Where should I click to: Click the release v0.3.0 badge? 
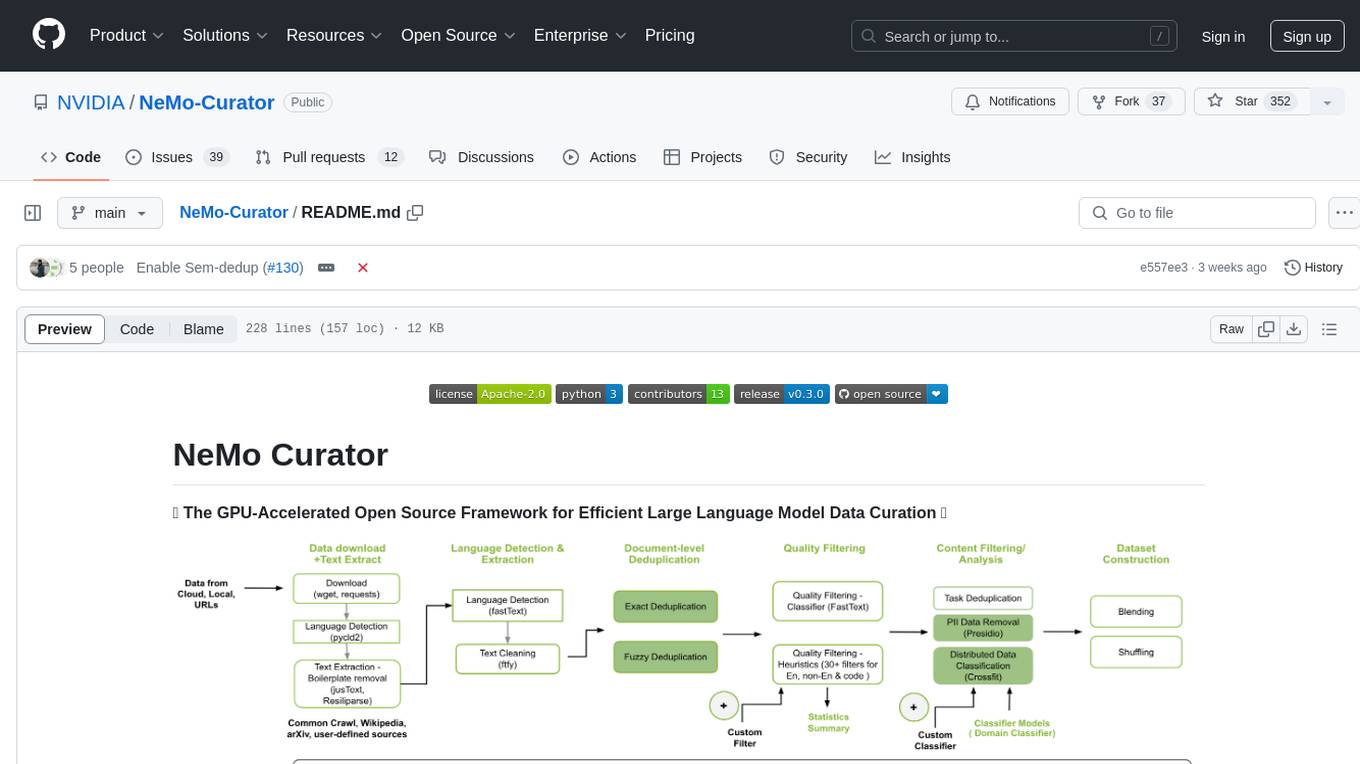tap(781, 394)
